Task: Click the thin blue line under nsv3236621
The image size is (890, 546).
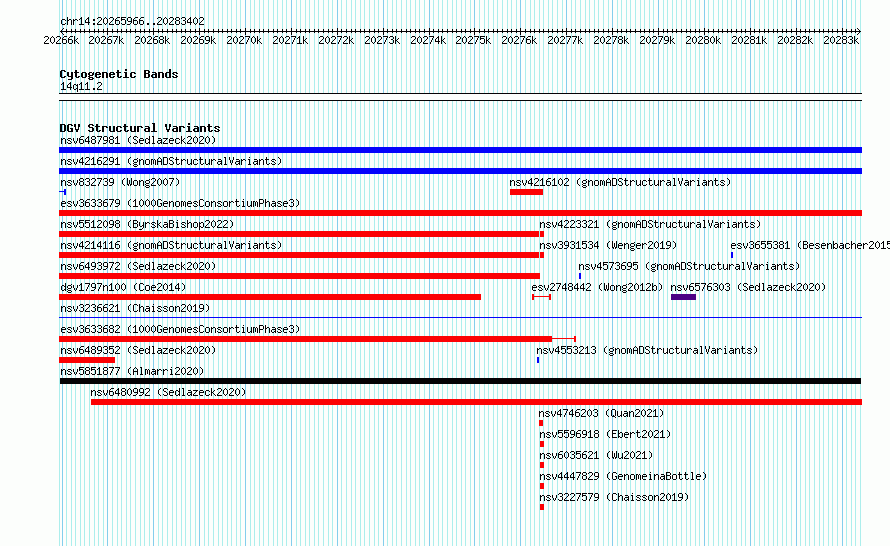Action: [460, 317]
